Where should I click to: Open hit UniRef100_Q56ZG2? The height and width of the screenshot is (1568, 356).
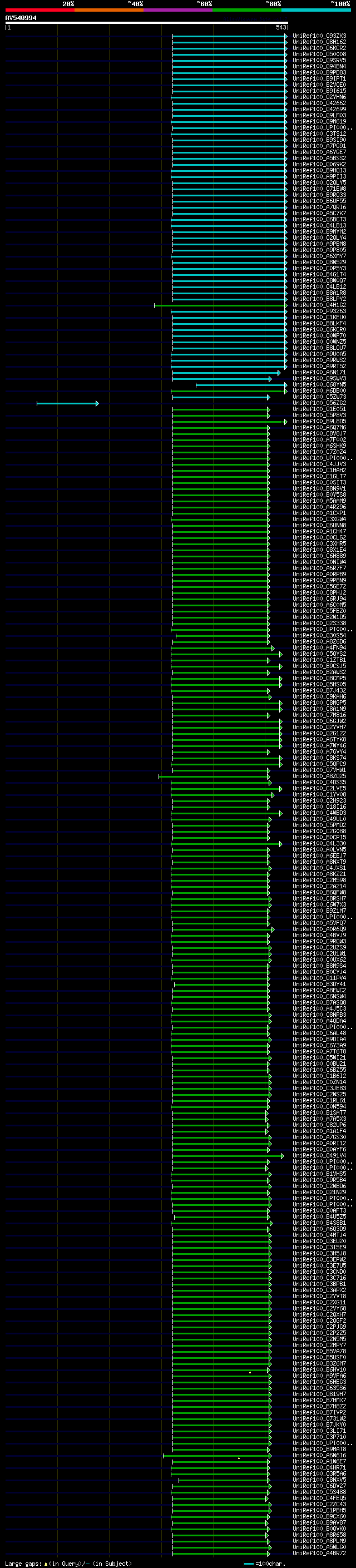319,403
